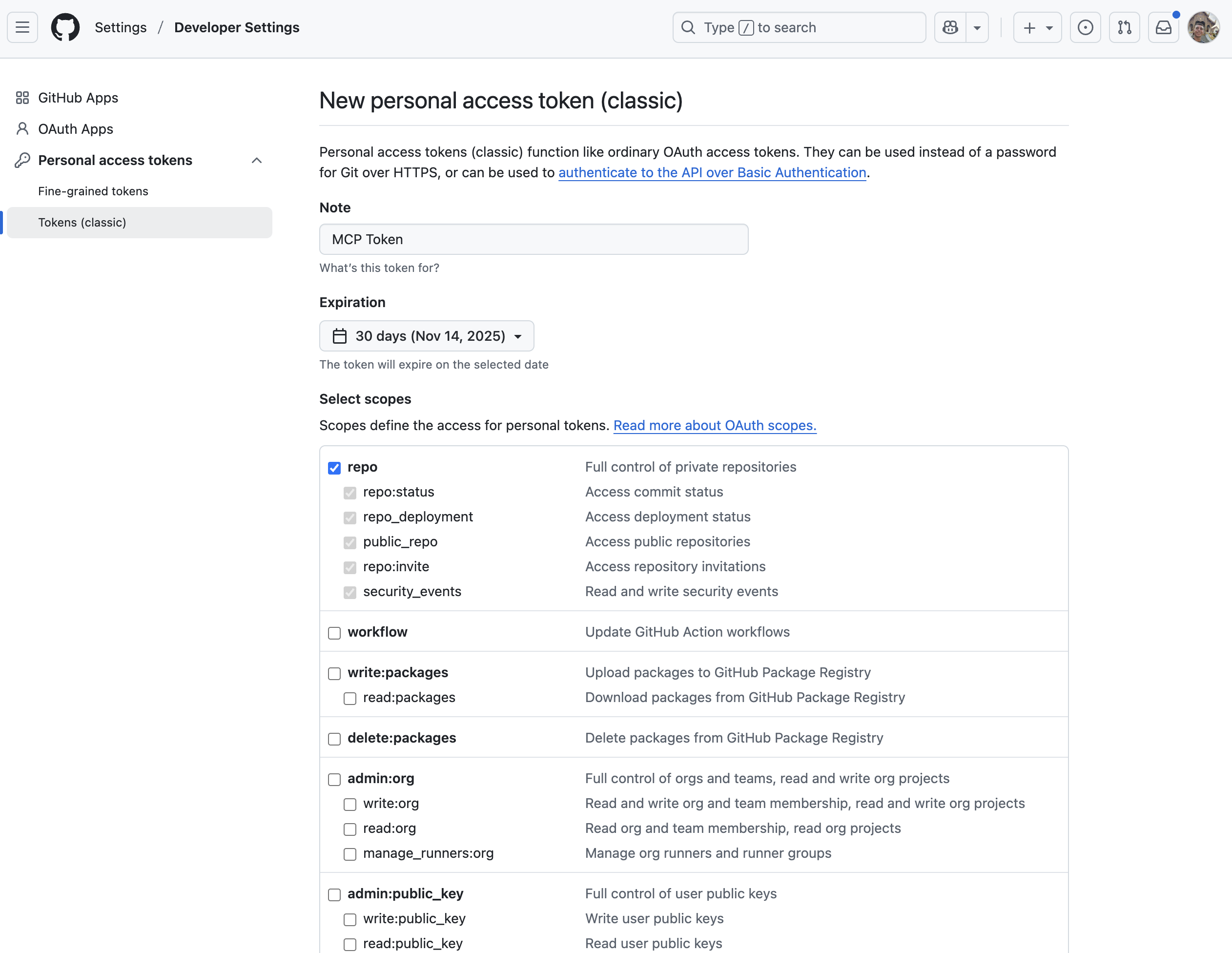Click the OAuth Apps person icon
1232x953 pixels.
[x=22, y=129]
